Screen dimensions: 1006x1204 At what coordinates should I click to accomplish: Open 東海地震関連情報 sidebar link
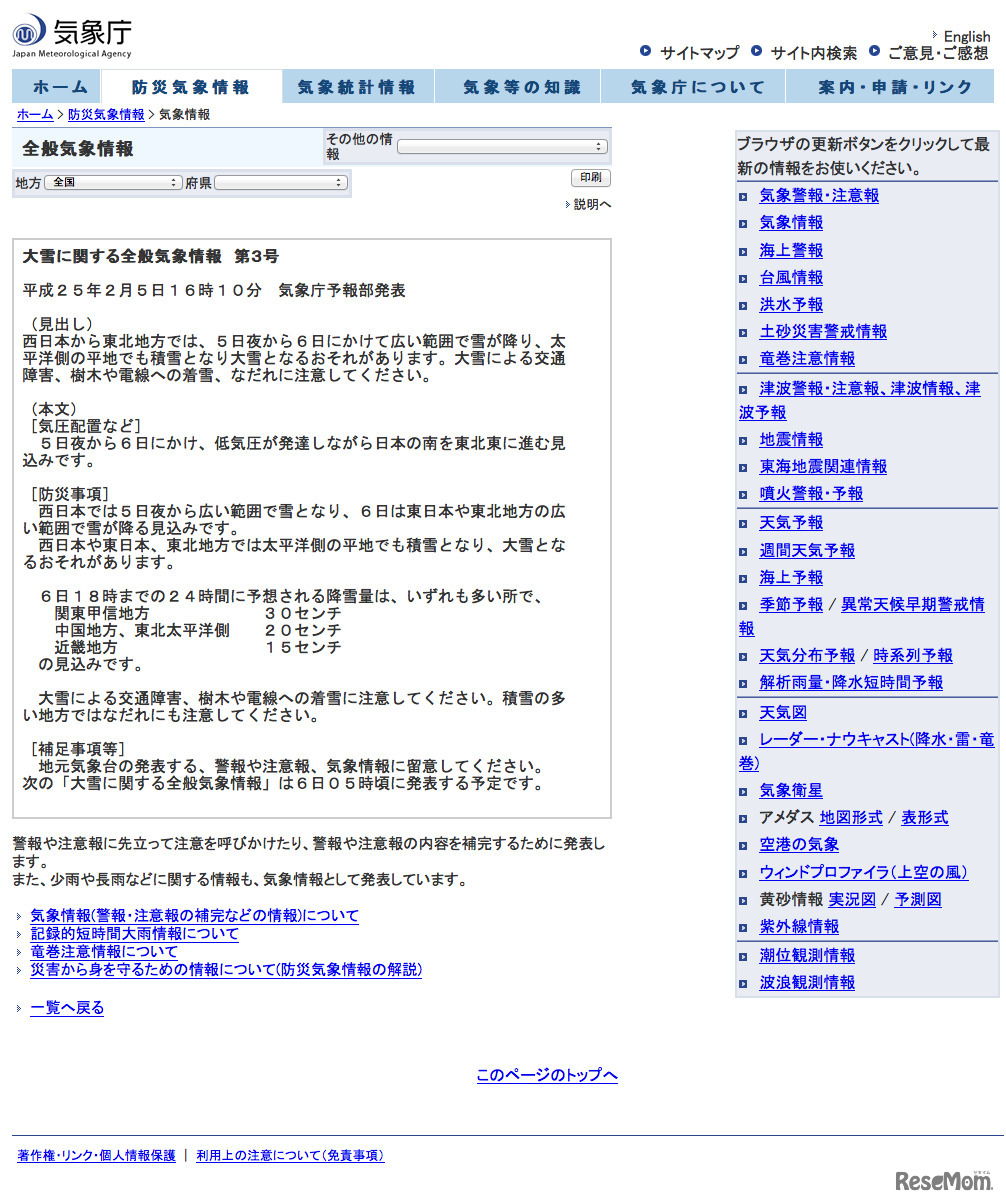click(823, 467)
